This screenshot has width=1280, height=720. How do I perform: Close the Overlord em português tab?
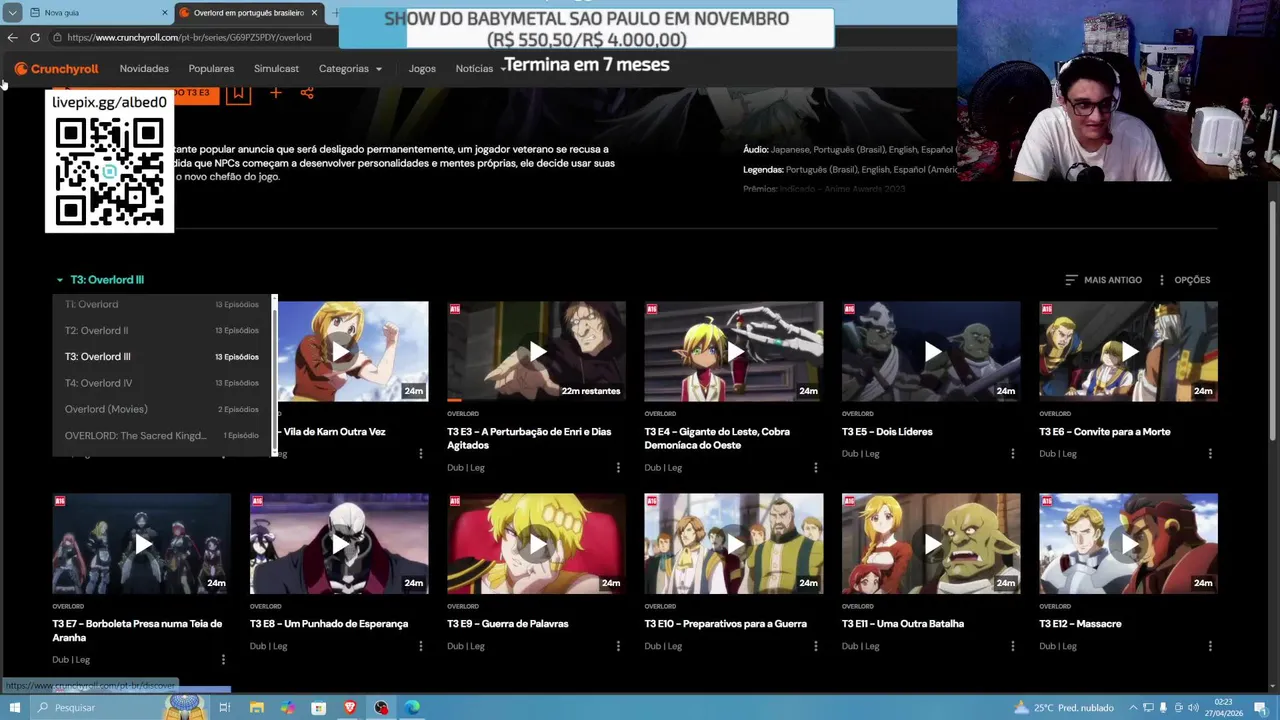[314, 13]
